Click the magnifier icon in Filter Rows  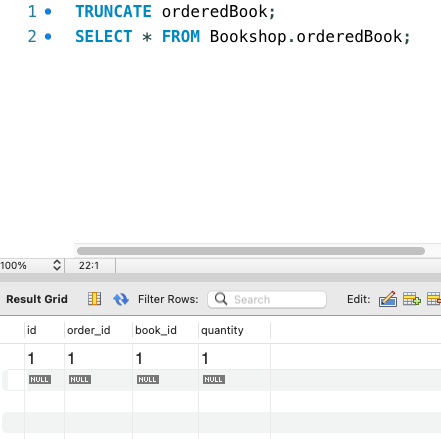(221, 299)
